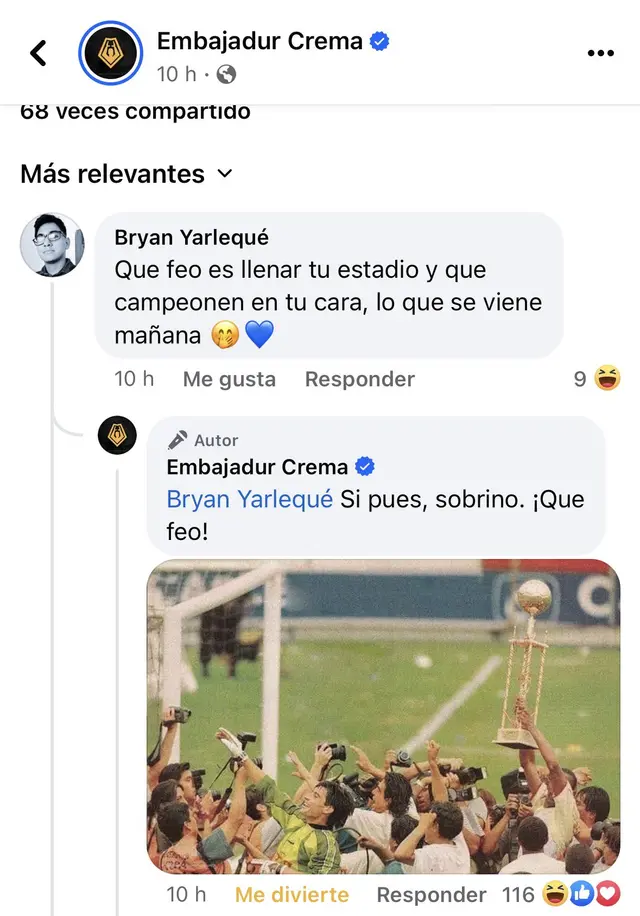
Task: Click Responder under Bryan's comment
Action: 360,379
